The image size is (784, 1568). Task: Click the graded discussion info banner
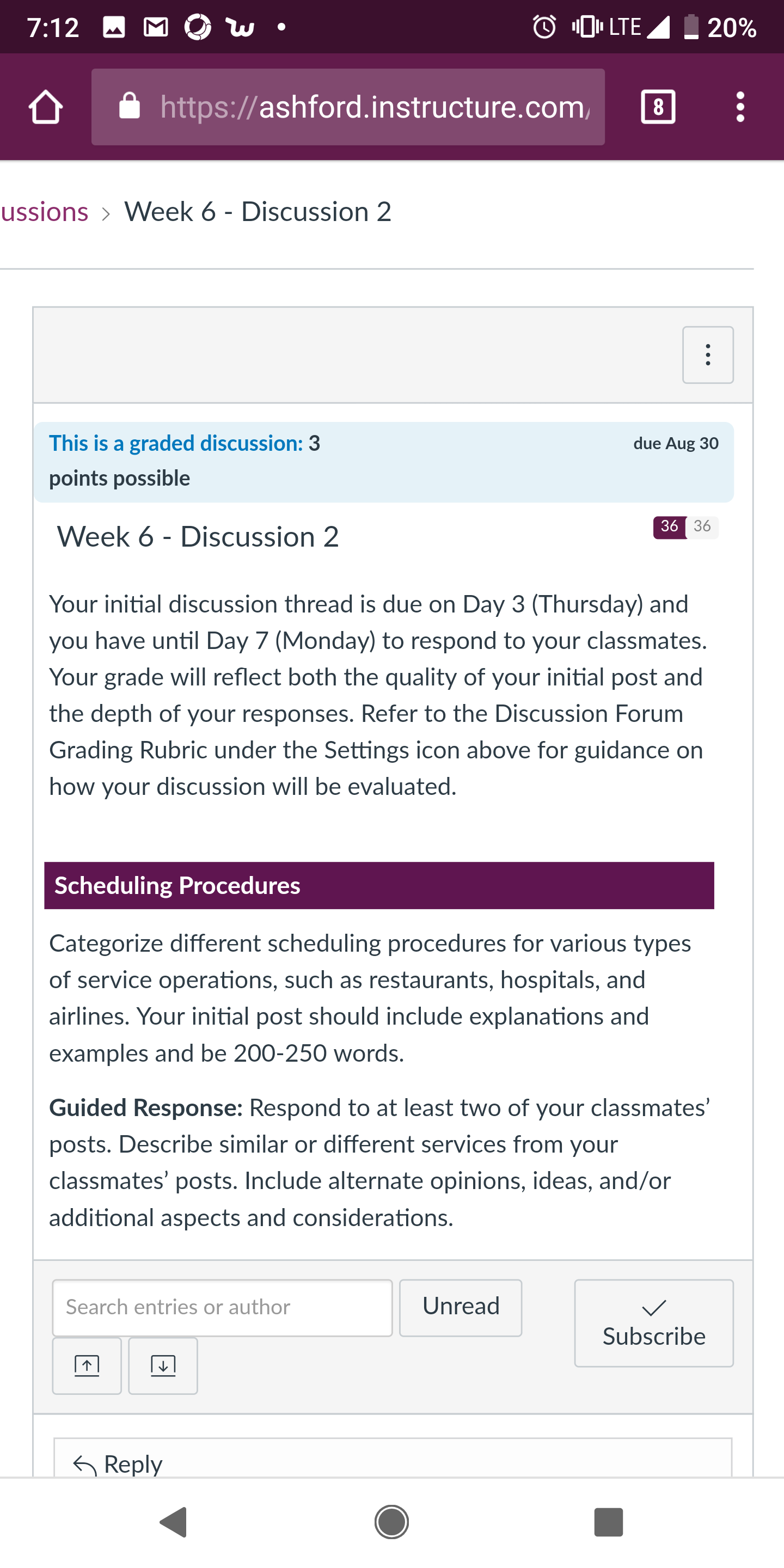point(384,462)
